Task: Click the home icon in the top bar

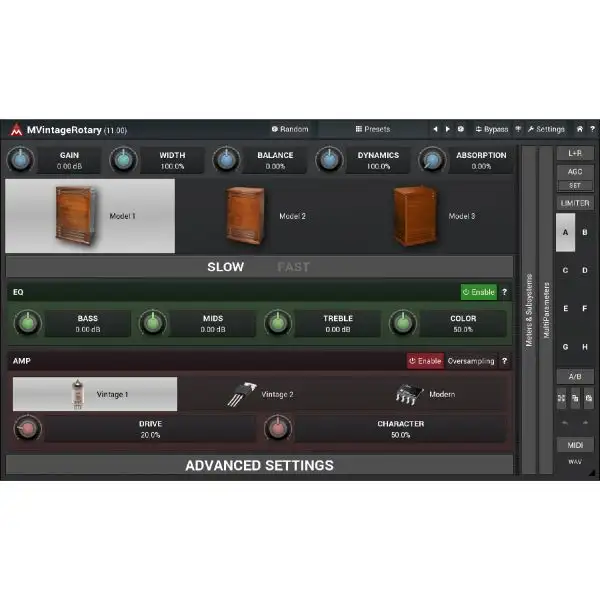Action: click(x=579, y=129)
